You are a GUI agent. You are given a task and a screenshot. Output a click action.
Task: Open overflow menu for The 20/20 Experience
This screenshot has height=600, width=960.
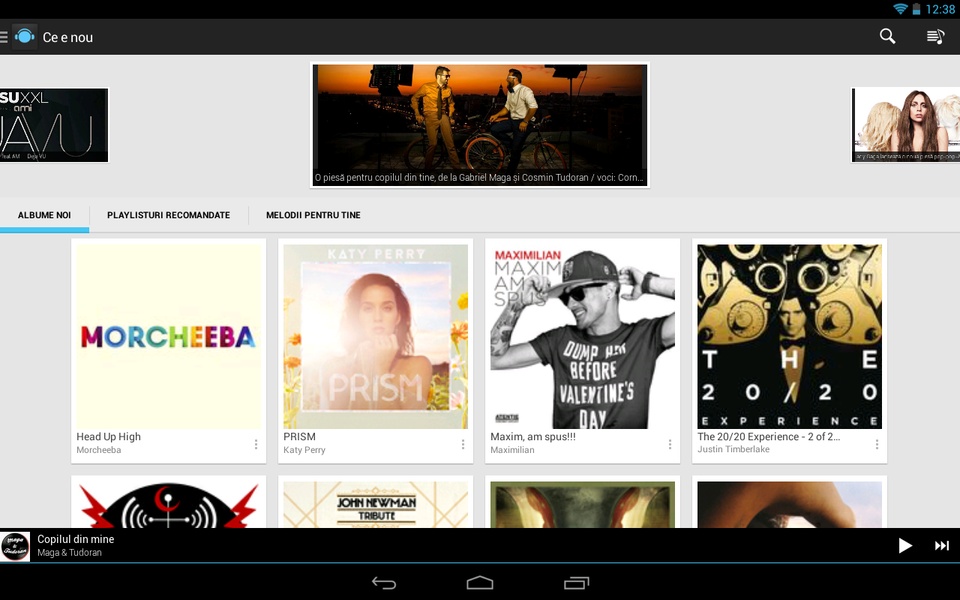coord(877,444)
